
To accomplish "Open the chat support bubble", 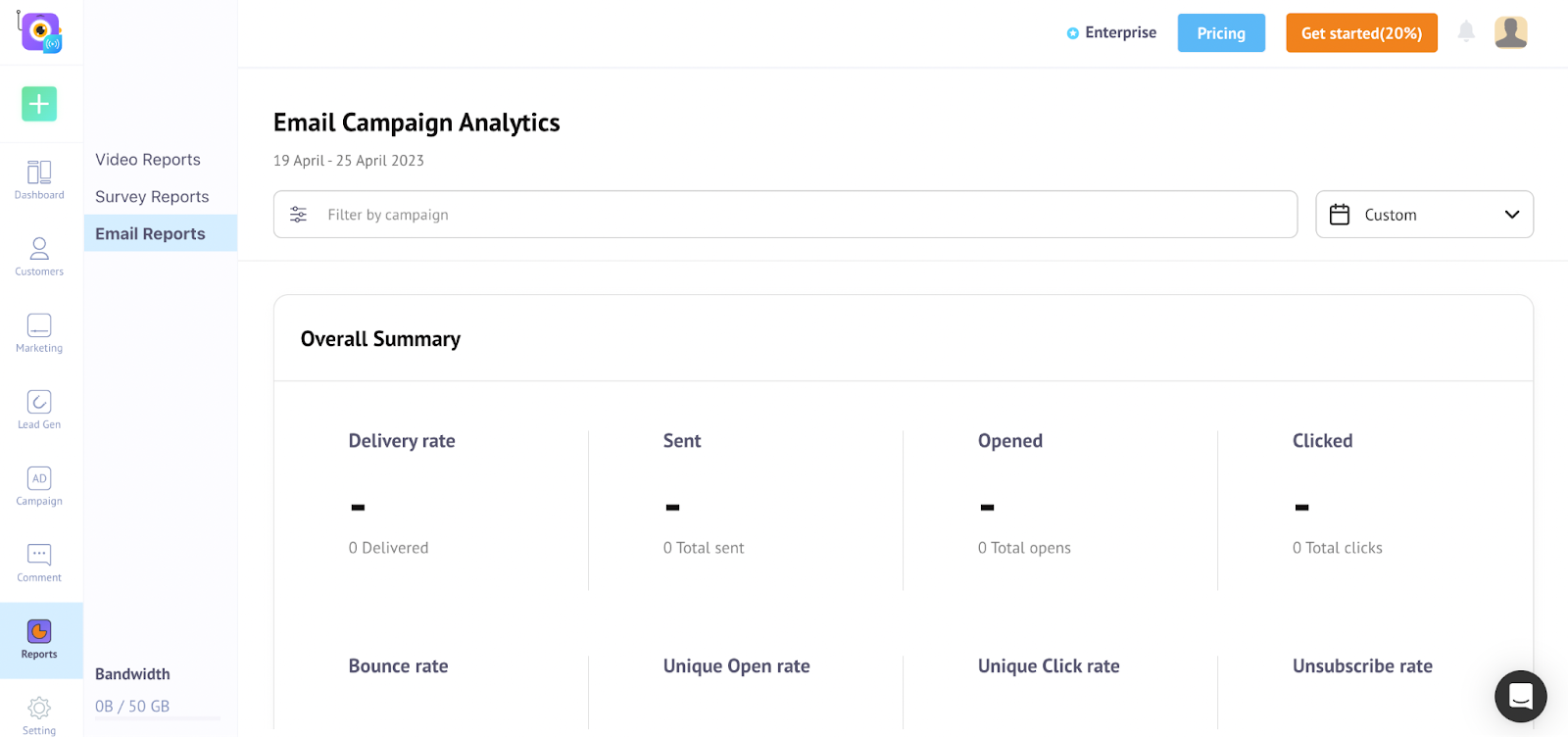I will pyautogui.click(x=1521, y=696).
